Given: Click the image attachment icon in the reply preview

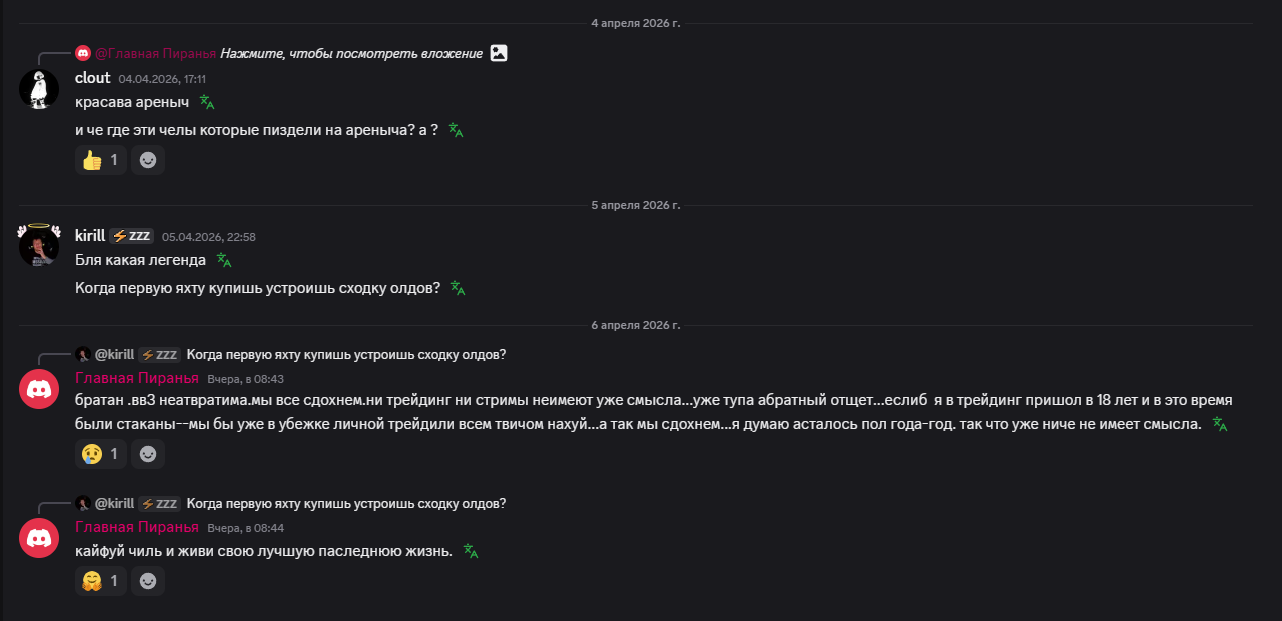Looking at the screenshot, I should tap(499, 53).
